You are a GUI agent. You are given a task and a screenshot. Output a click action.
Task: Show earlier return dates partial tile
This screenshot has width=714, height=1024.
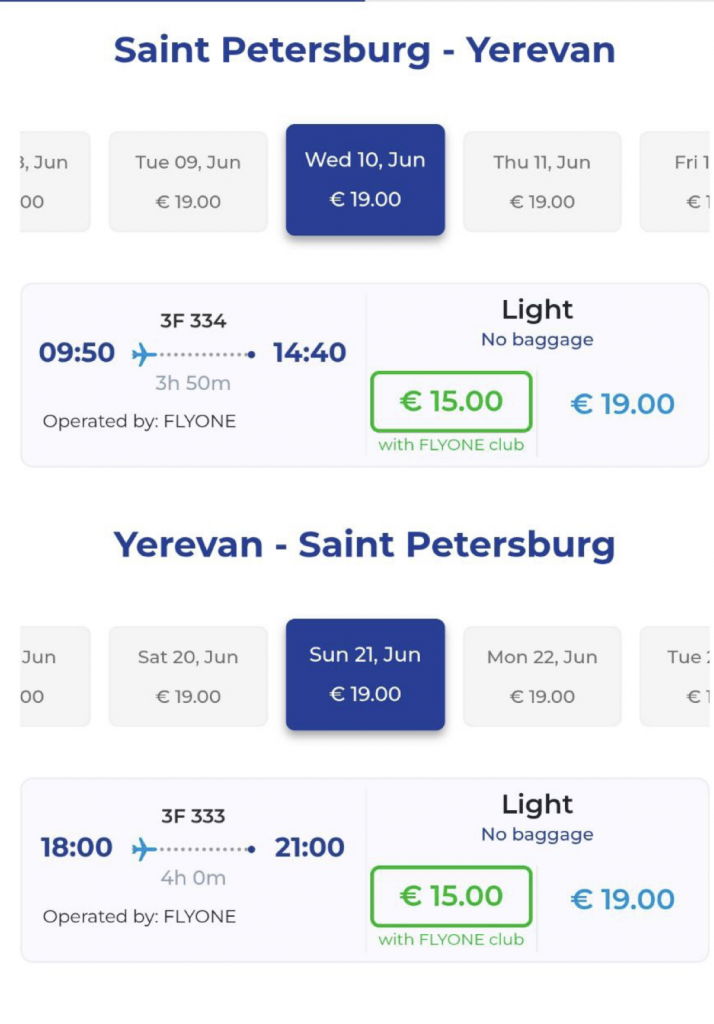tap(54, 676)
